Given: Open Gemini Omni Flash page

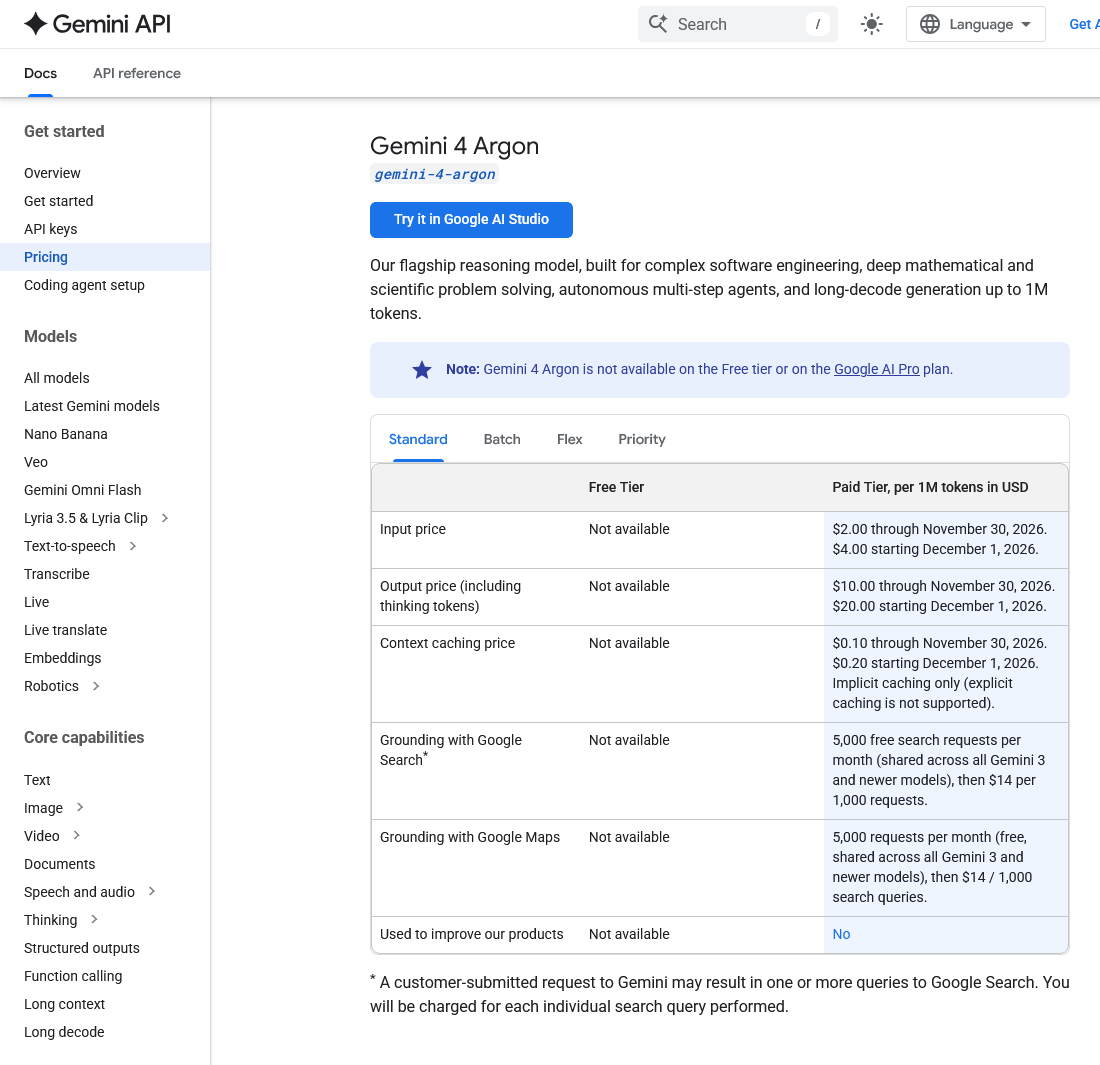Looking at the screenshot, I should tap(83, 490).
